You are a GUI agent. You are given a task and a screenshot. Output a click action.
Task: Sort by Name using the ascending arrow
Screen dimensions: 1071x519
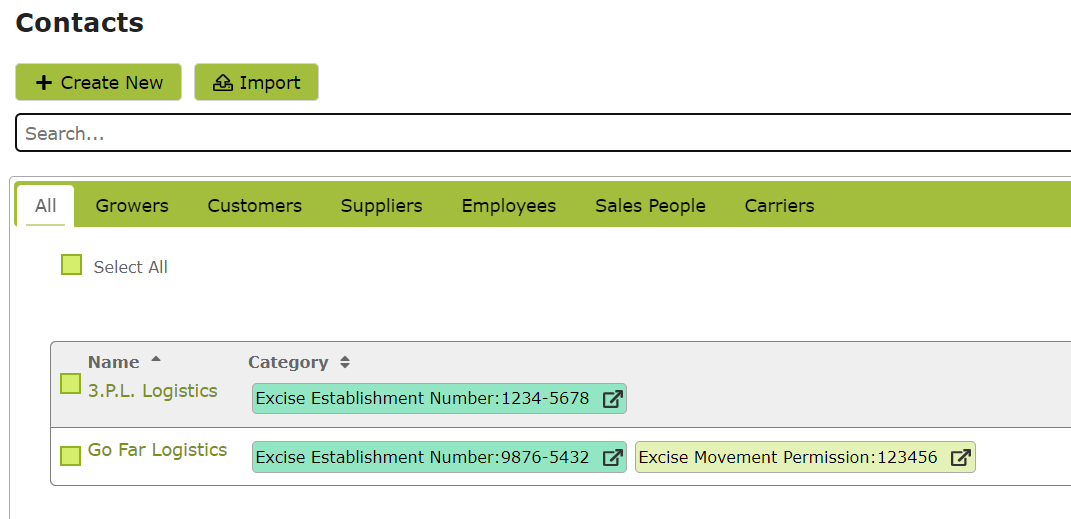coord(156,359)
